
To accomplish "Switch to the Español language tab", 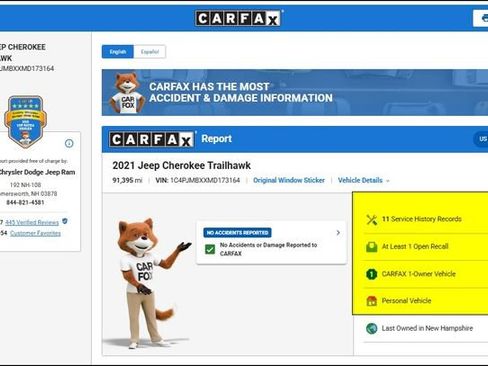I will coord(150,52).
